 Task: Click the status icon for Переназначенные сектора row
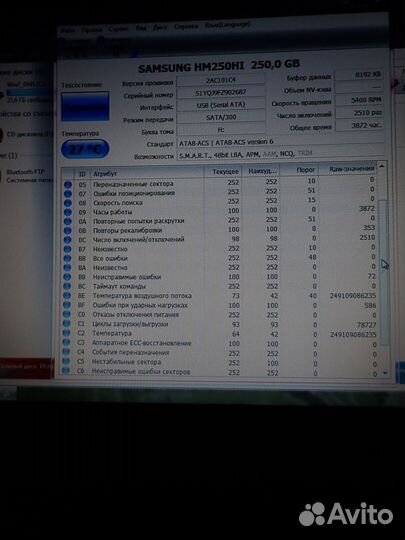click(x=68, y=185)
